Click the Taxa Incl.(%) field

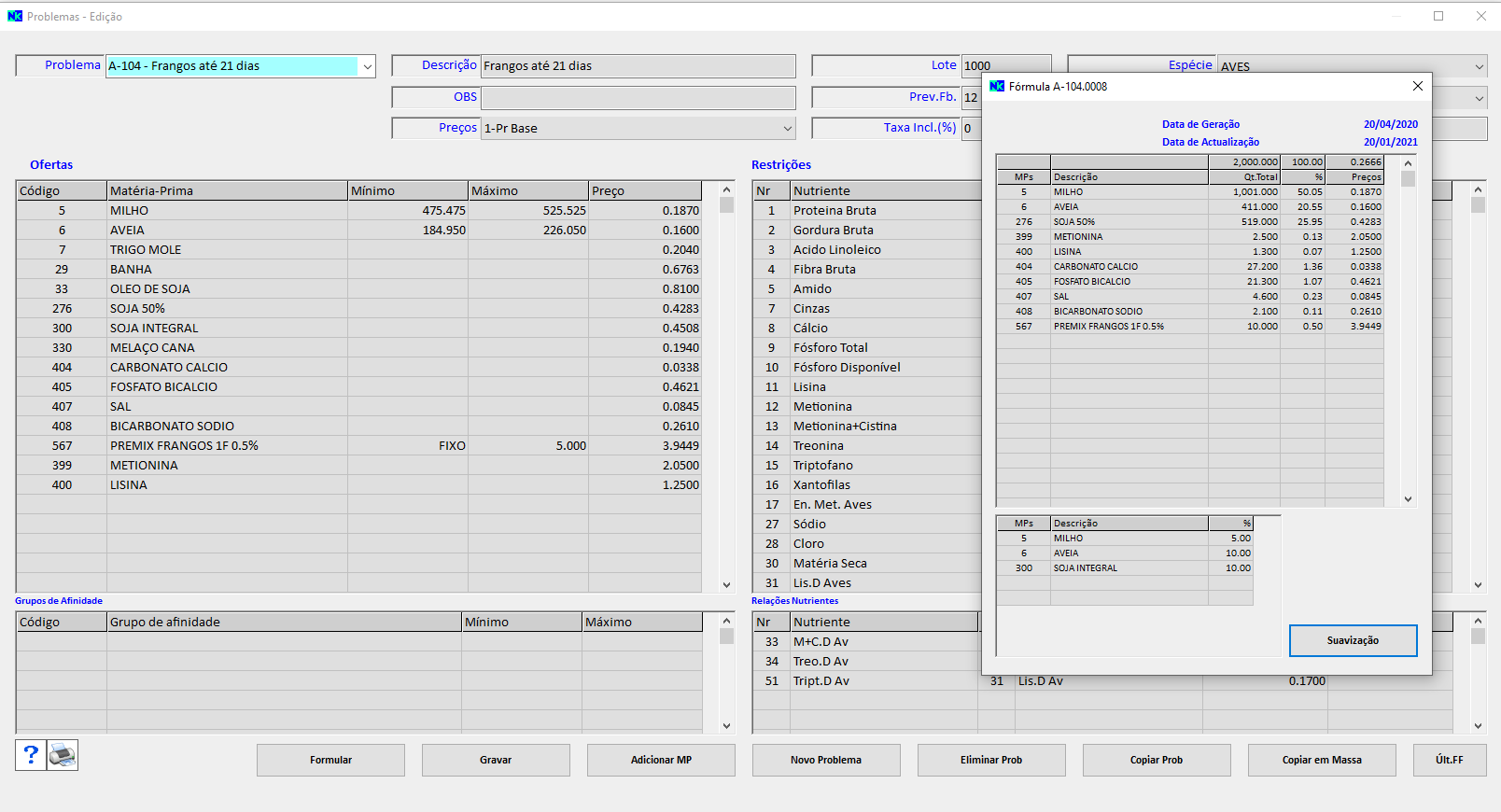(972, 129)
